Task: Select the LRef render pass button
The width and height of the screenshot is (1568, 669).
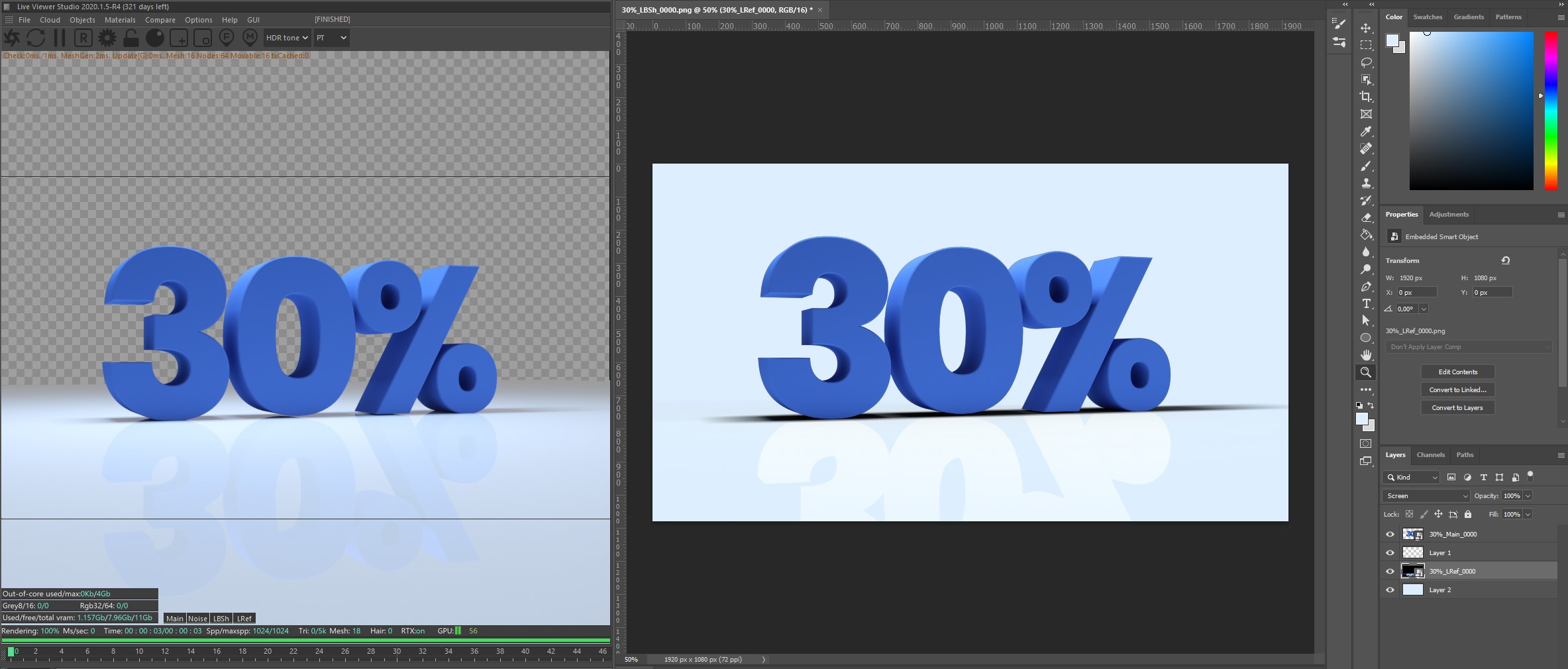Action: (x=244, y=619)
